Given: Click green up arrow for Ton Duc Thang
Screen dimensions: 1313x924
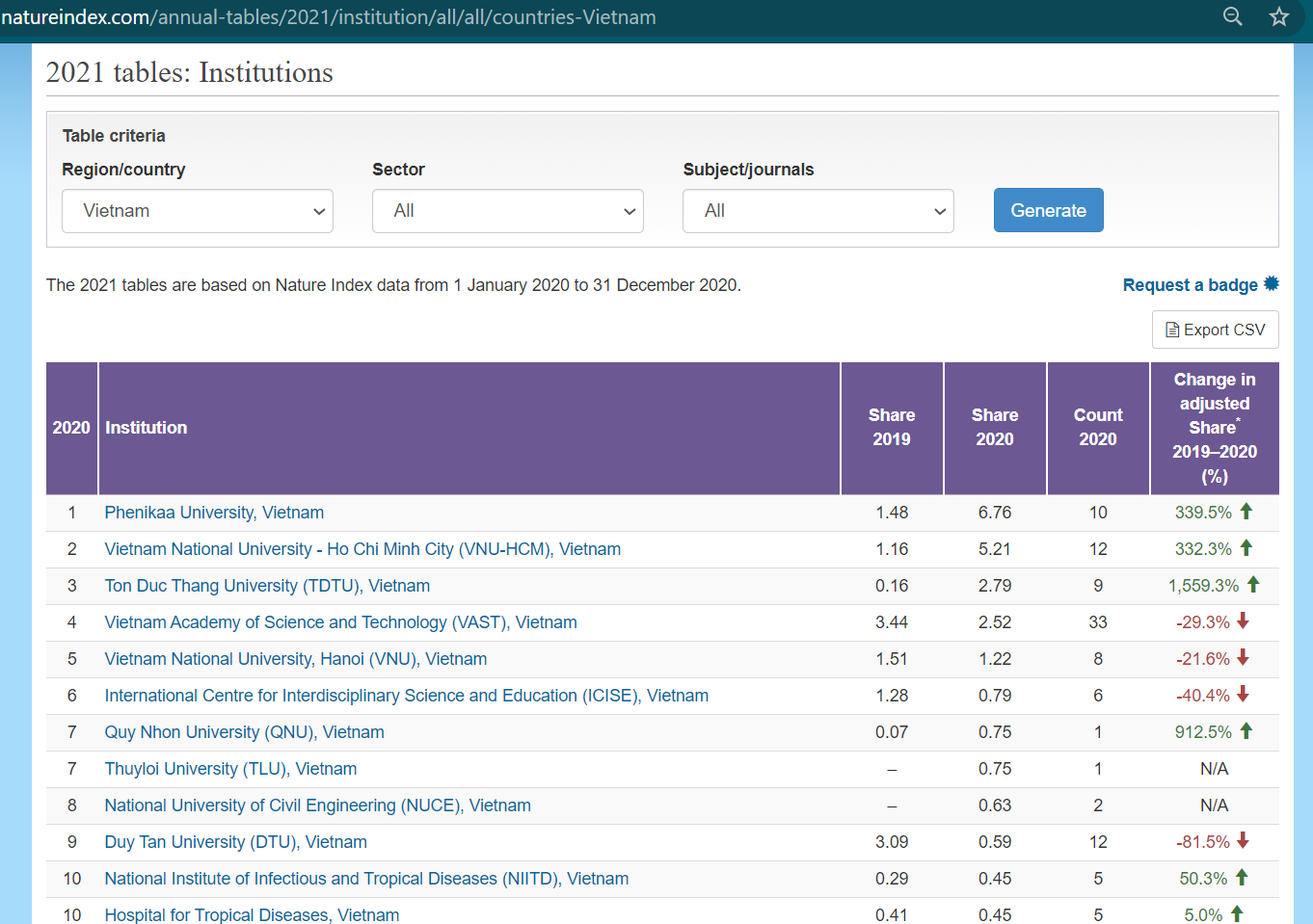Looking at the screenshot, I should [1253, 584].
